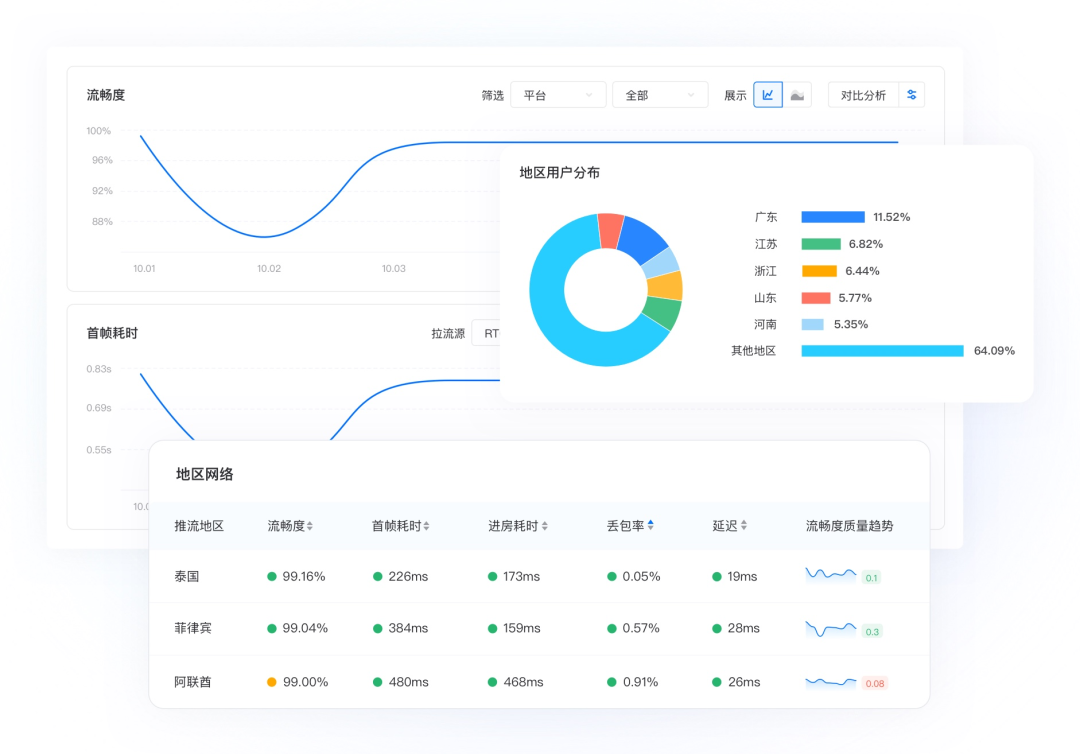Click the 广东 blue legend bar
Screen dimensions: 1080x754
coord(832,217)
